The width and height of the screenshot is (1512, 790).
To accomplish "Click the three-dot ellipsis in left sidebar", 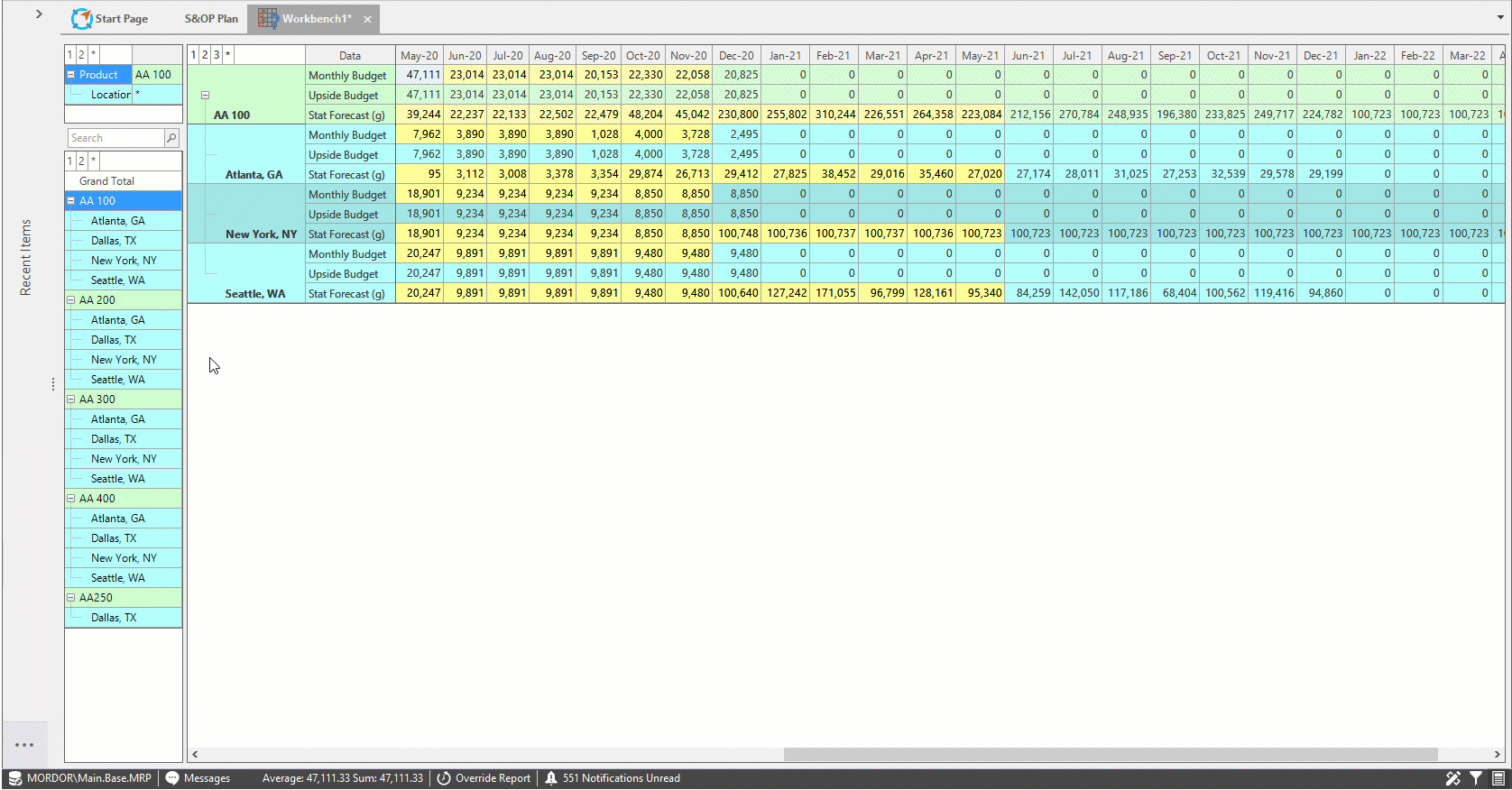I will point(24,745).
